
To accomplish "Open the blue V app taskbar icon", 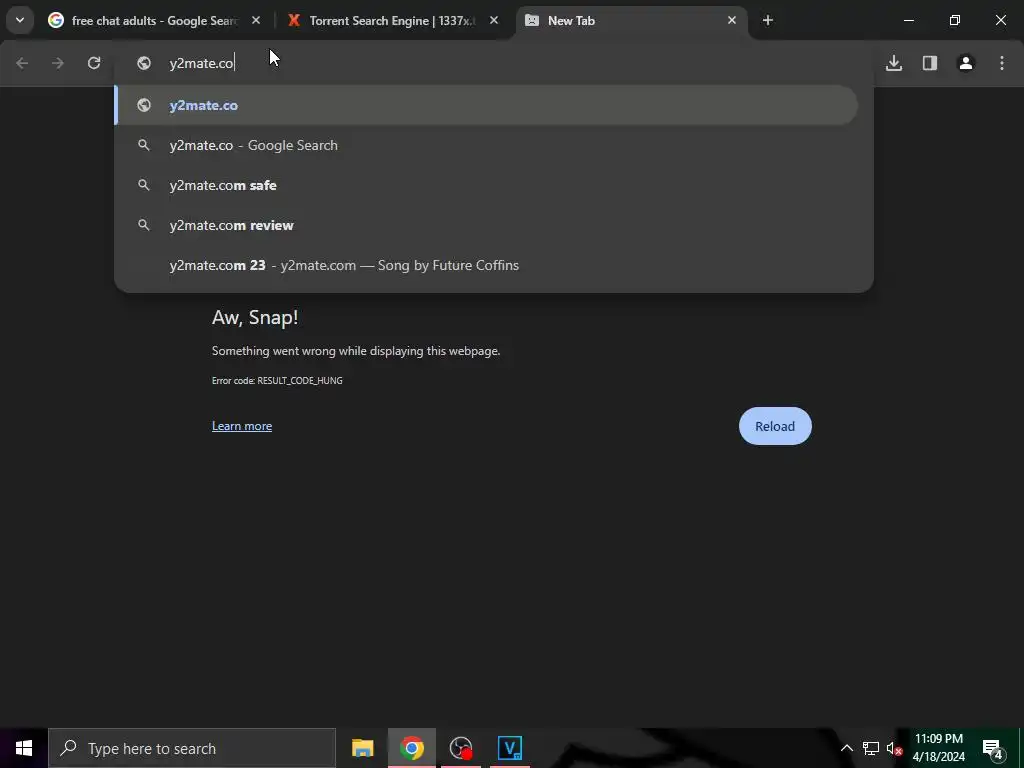I will click(509, 748).
